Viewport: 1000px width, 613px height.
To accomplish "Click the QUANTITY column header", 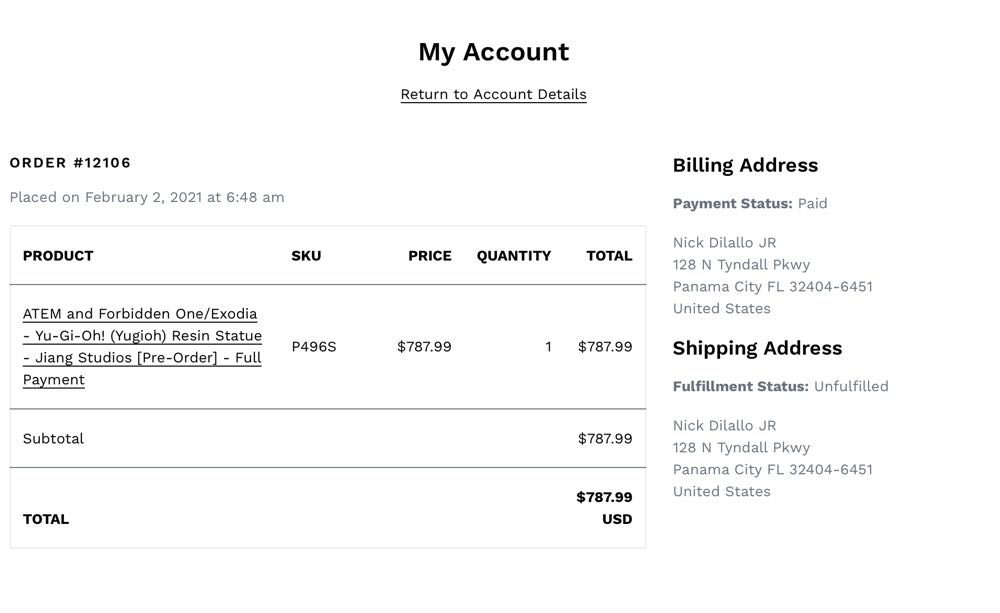I will 513,256.
